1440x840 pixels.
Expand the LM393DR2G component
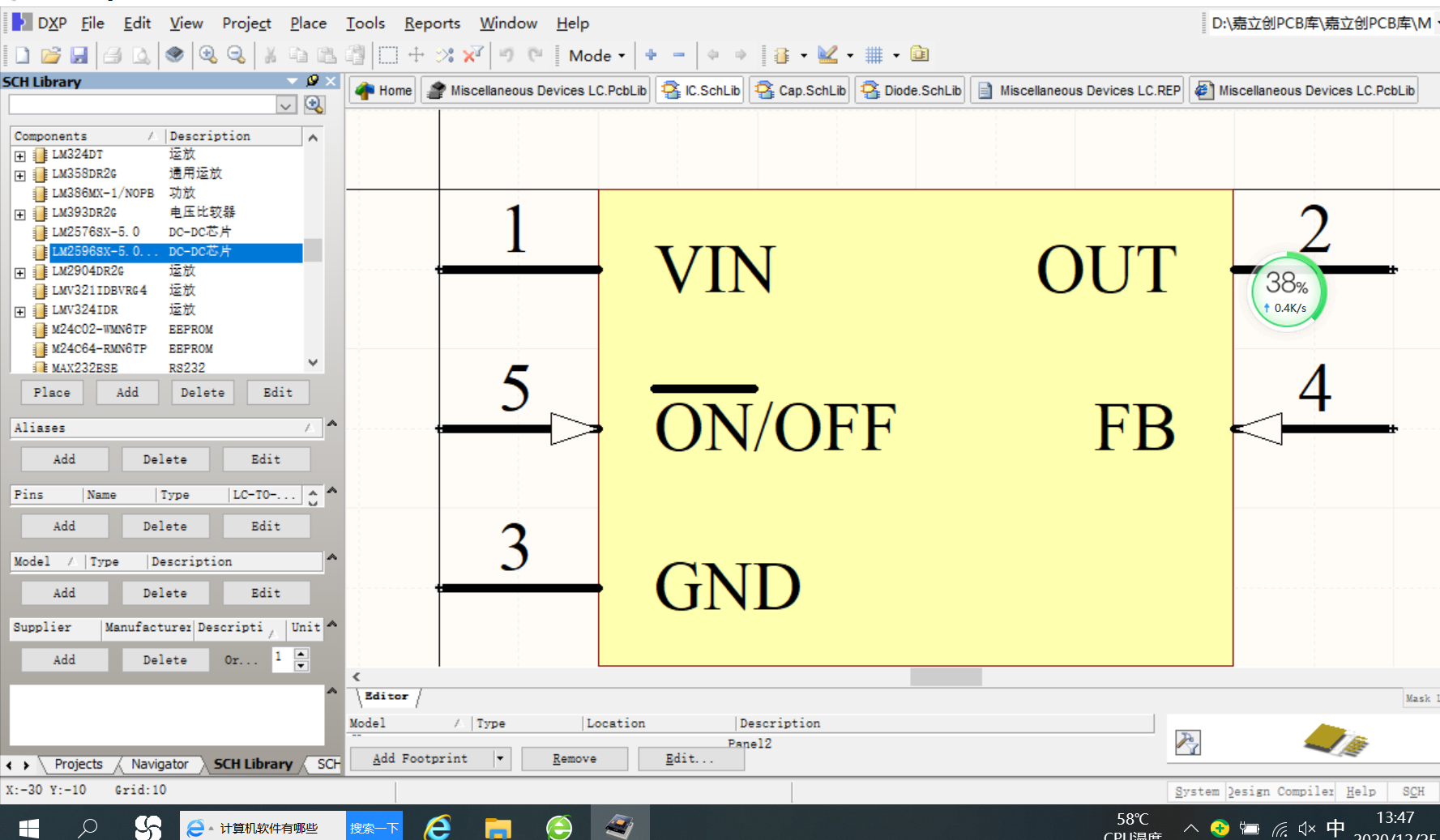click(x=20, y=214)
